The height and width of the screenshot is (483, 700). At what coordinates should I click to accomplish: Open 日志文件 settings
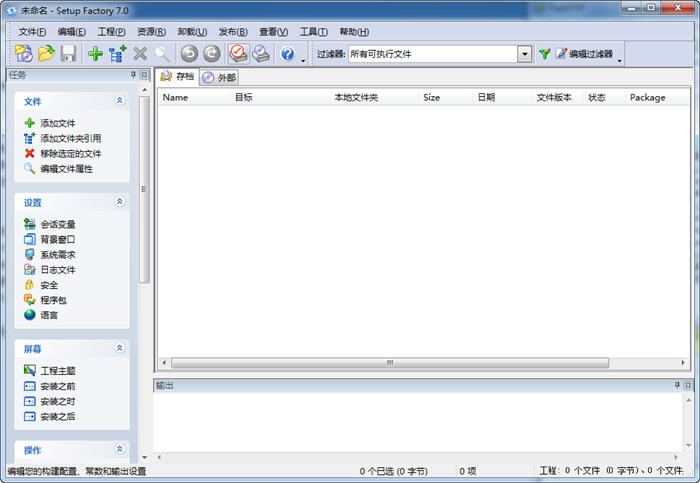50,270
